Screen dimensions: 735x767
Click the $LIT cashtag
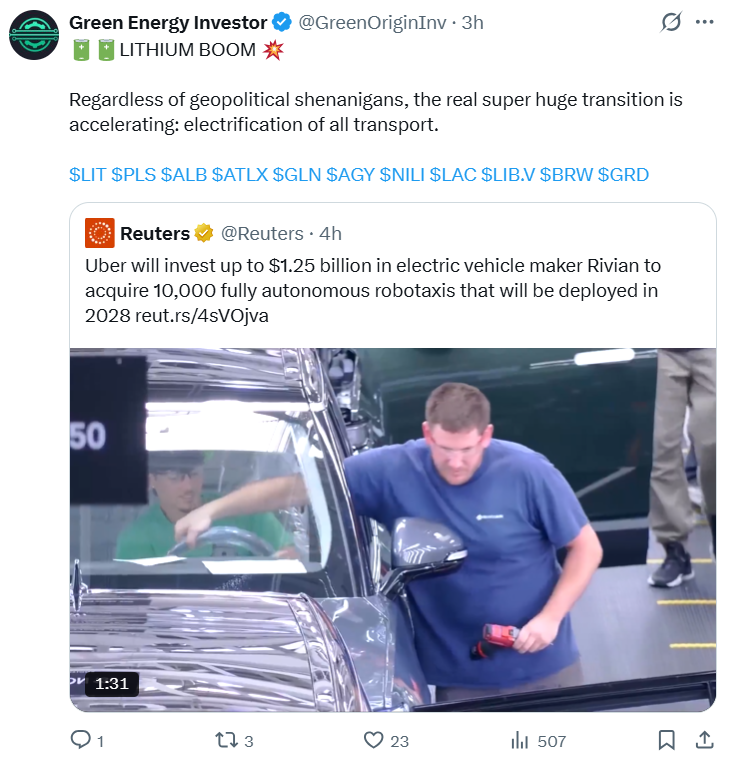[87, 175]
